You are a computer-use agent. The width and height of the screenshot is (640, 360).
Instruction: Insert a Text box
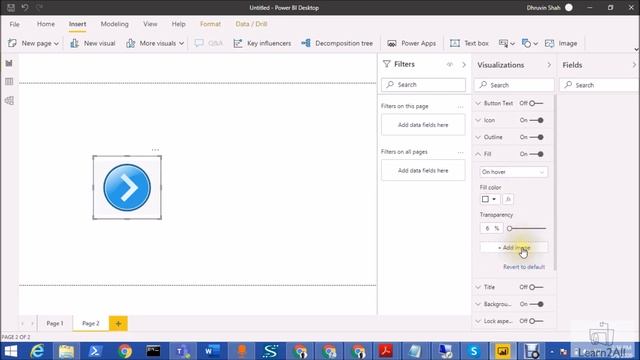(x=469, y=43)
